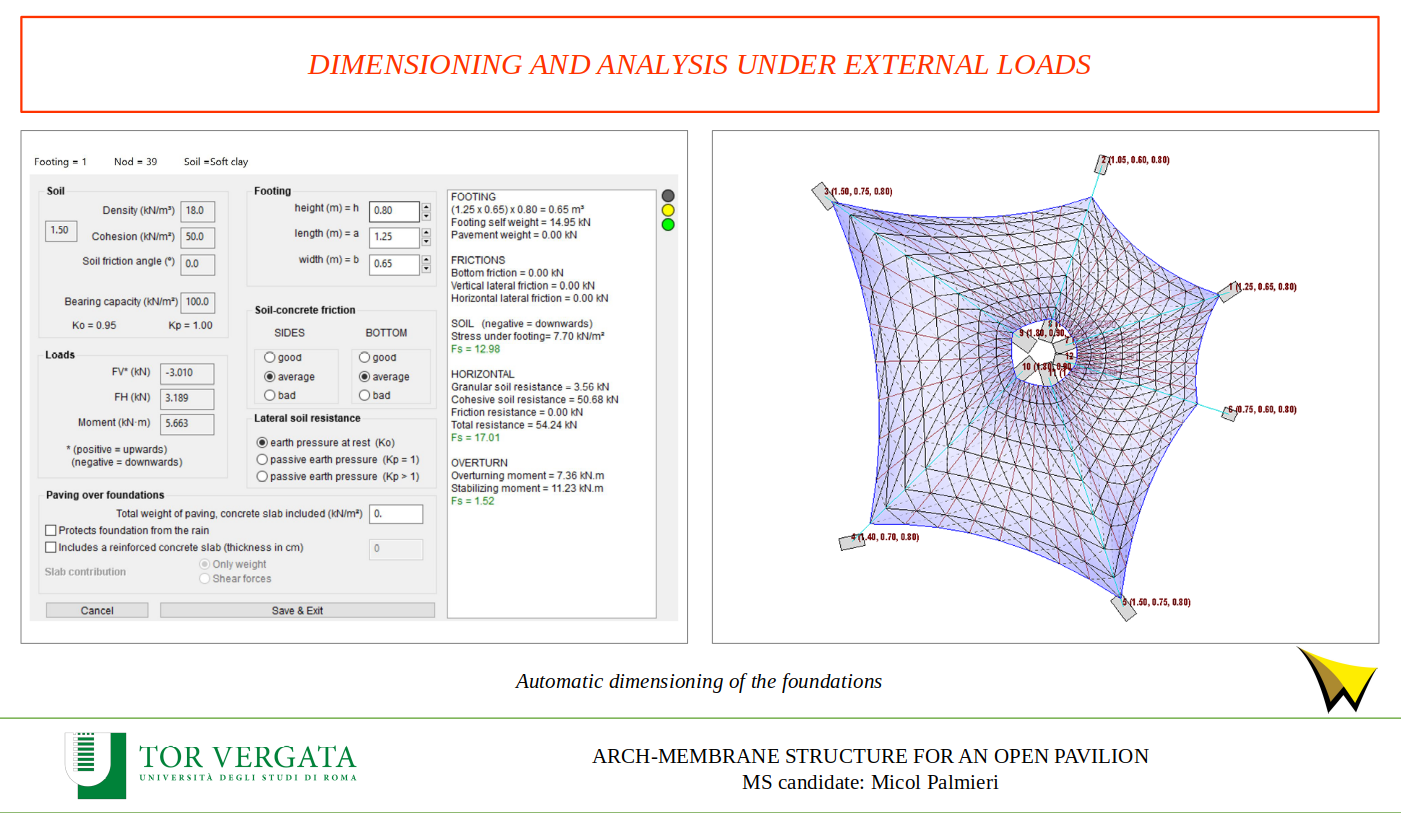Select footing 5 marker in the membrane view

pos(1123,608)
